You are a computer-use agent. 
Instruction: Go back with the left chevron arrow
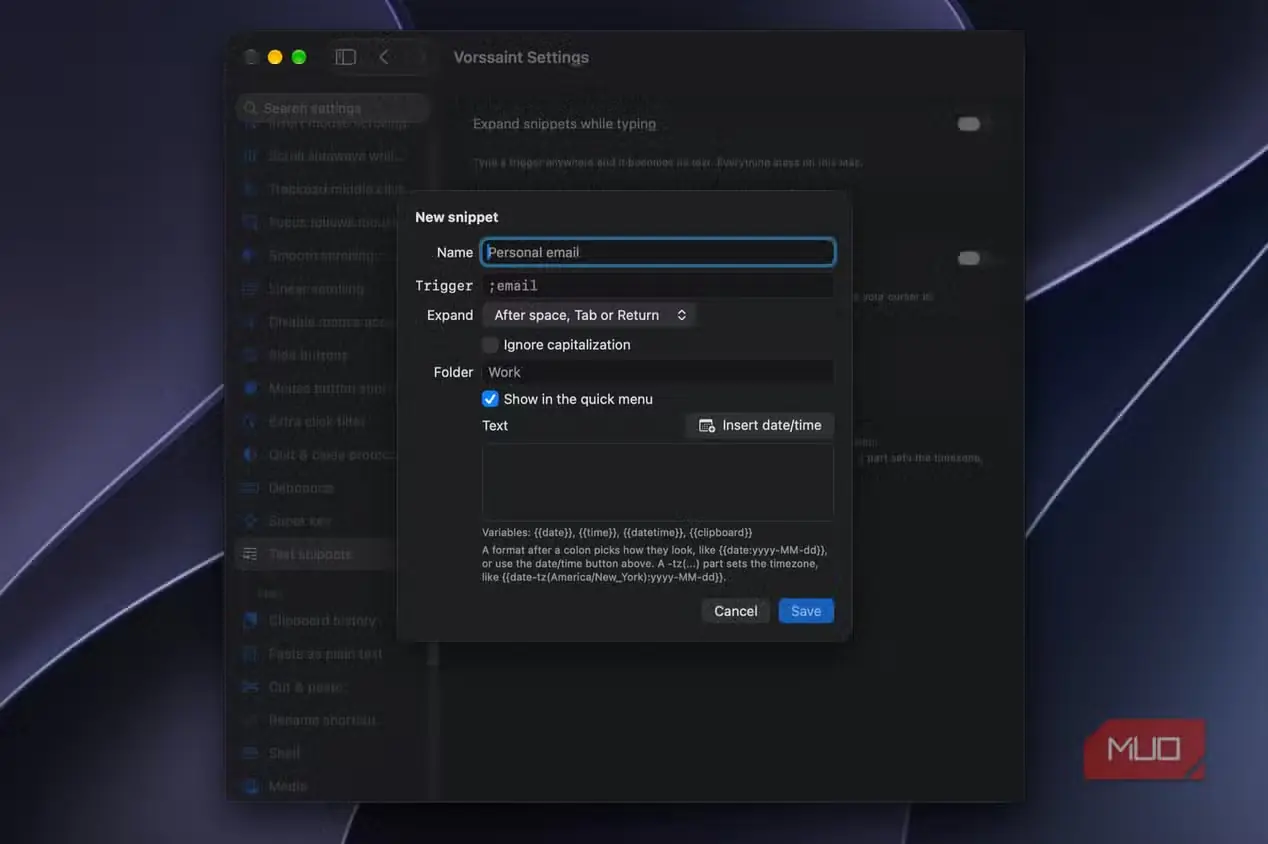coord(384,57)
